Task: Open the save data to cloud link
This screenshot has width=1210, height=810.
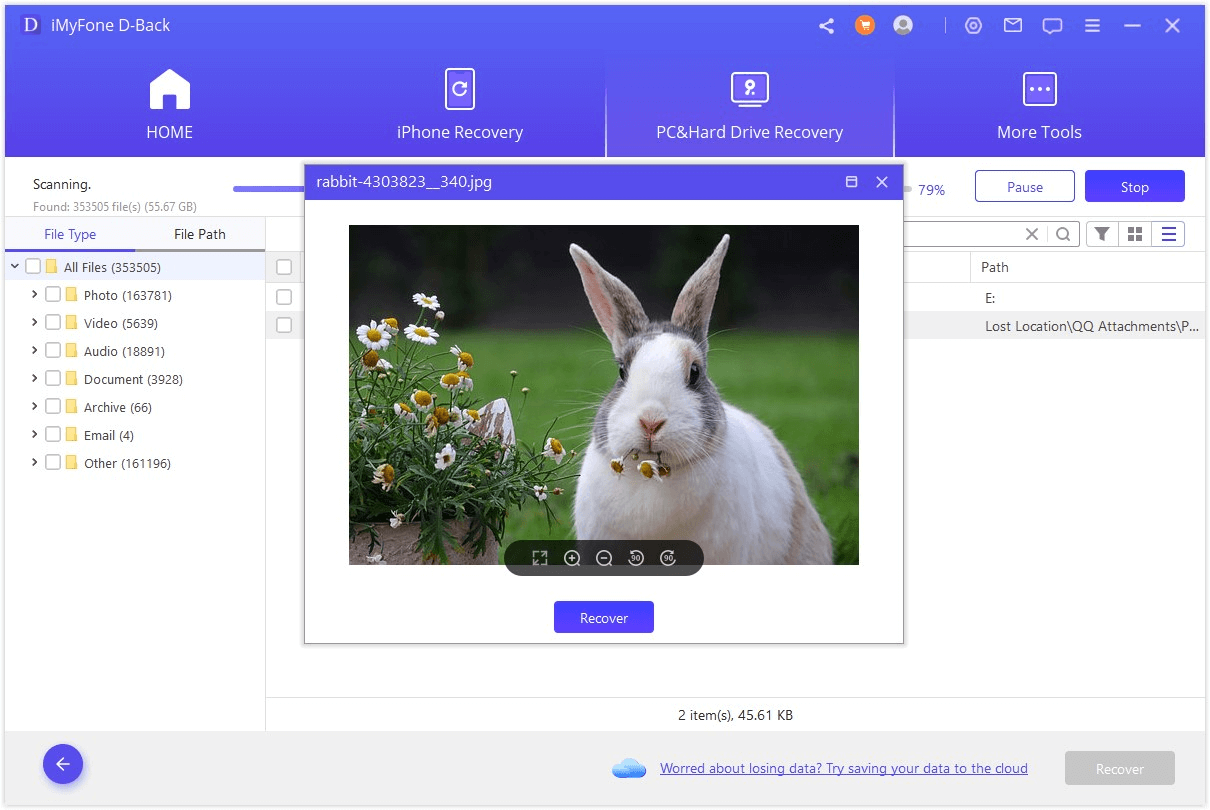Action: click(843, 768)
